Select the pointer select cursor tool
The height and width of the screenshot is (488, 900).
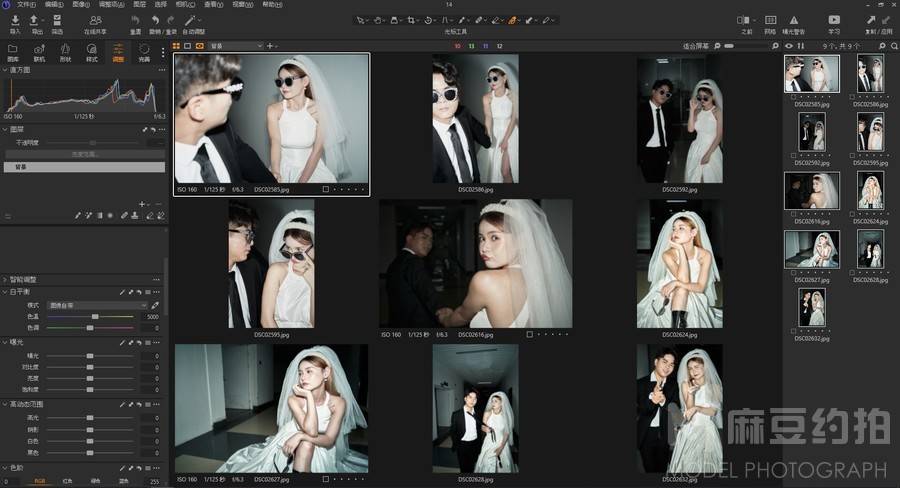(360, 20)
